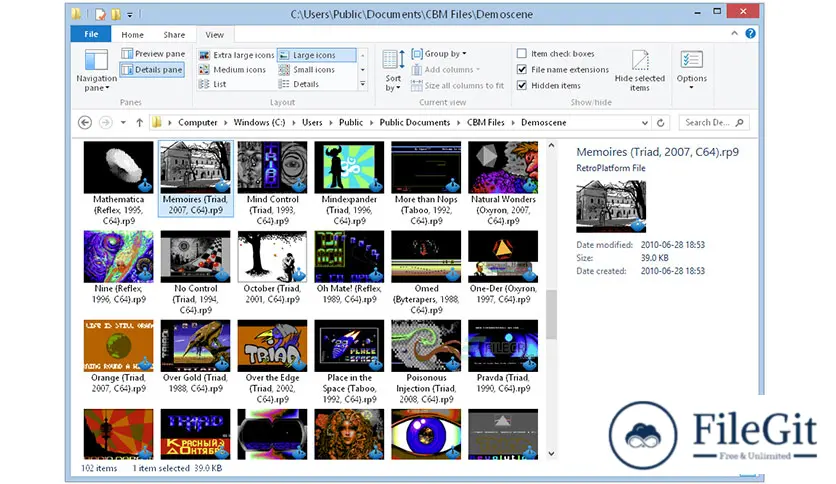Screen dimensions: 836x484
Task: Collapse the ribbon with the caret
Action: (x=734, y=34)
